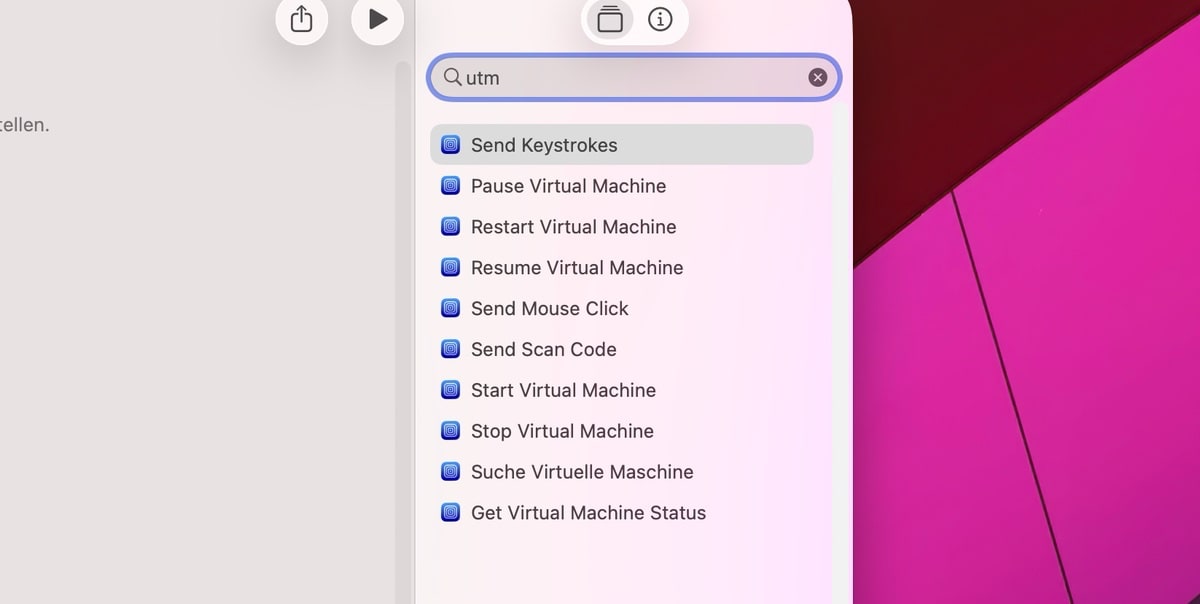Select the Send Keystrokes action
1200x604 pixels.
click(x=544, y=145)
